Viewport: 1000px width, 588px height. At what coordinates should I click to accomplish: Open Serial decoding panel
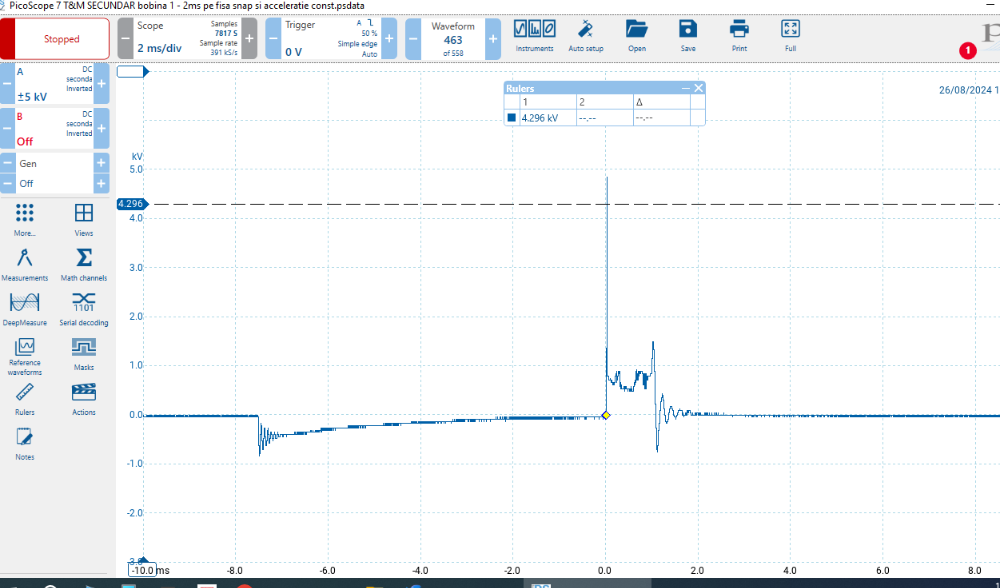click(84, 308)
